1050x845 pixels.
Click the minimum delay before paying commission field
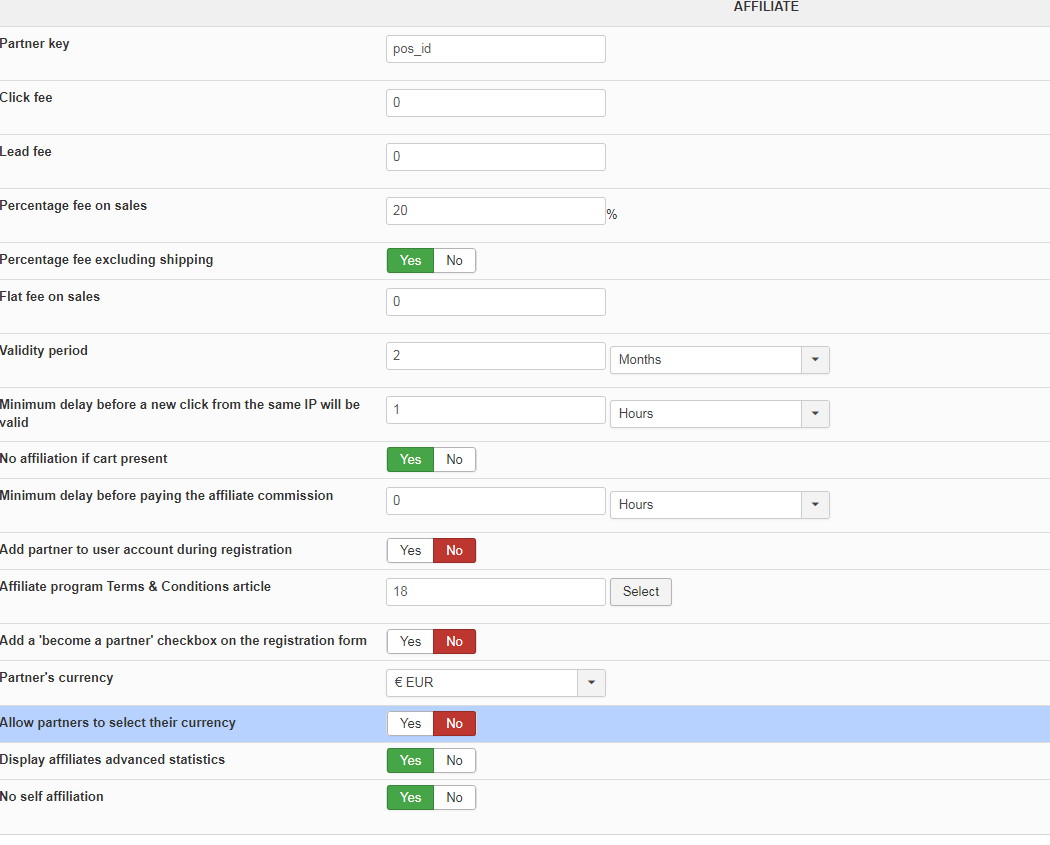[x=495, y=501]
